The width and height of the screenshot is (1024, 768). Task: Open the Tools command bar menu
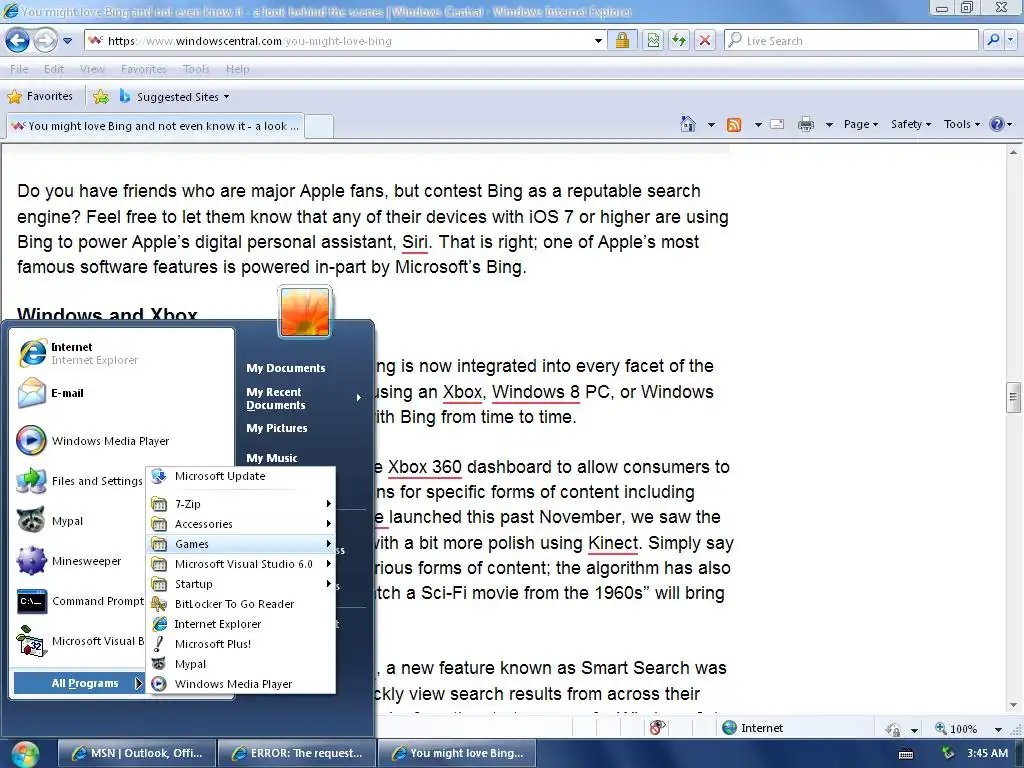[x=961, y=124]
